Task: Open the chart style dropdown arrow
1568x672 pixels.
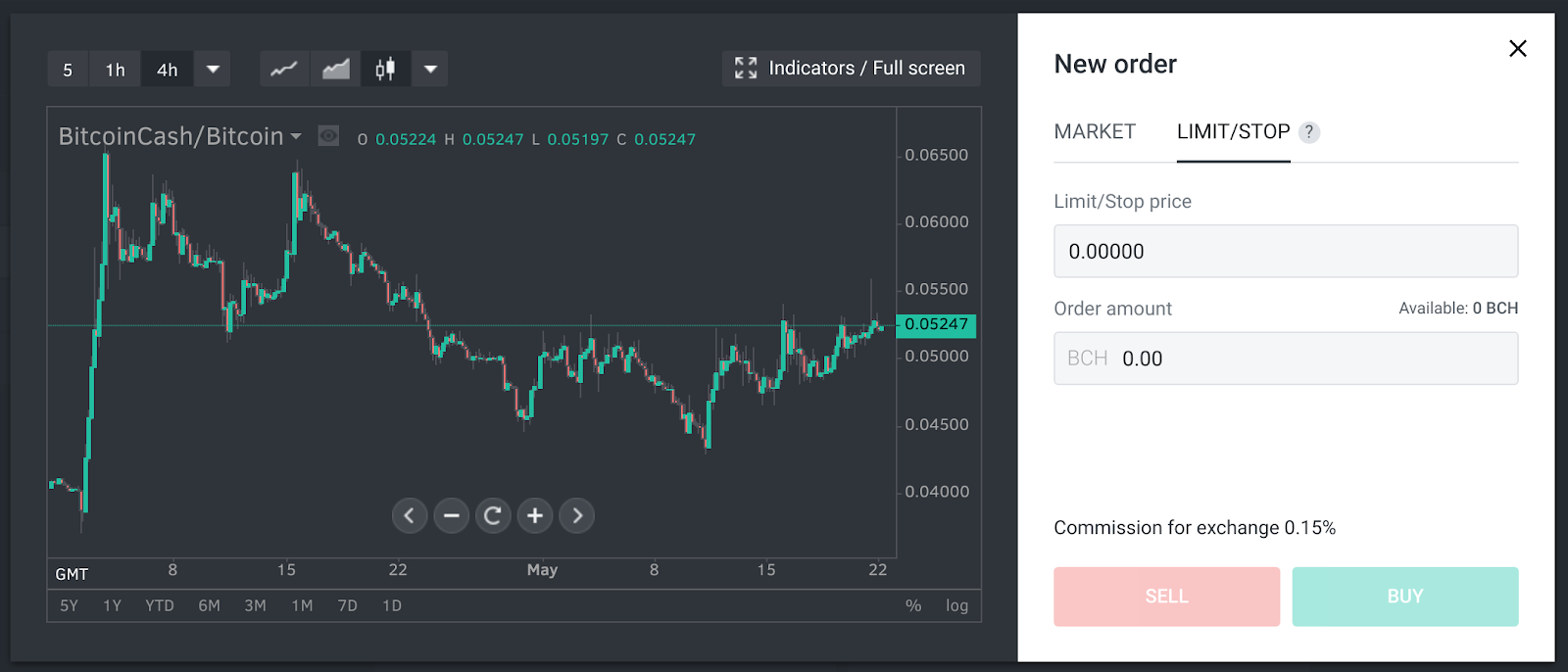Action: [430, 70]
